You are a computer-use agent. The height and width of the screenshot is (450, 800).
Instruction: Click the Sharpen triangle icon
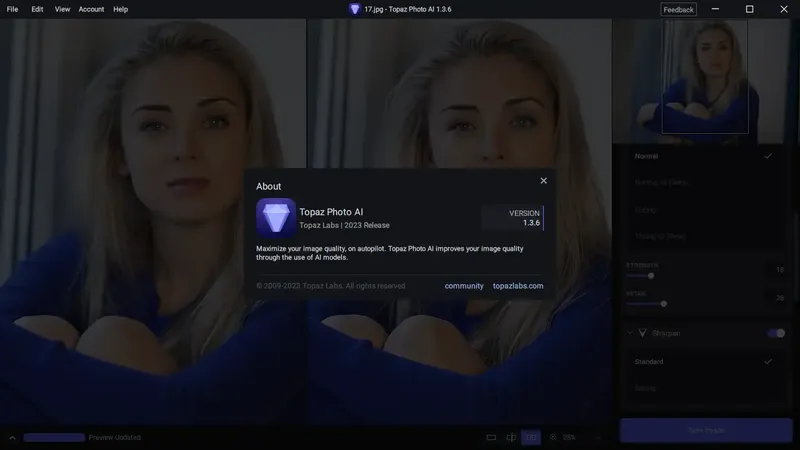point(642,333)
